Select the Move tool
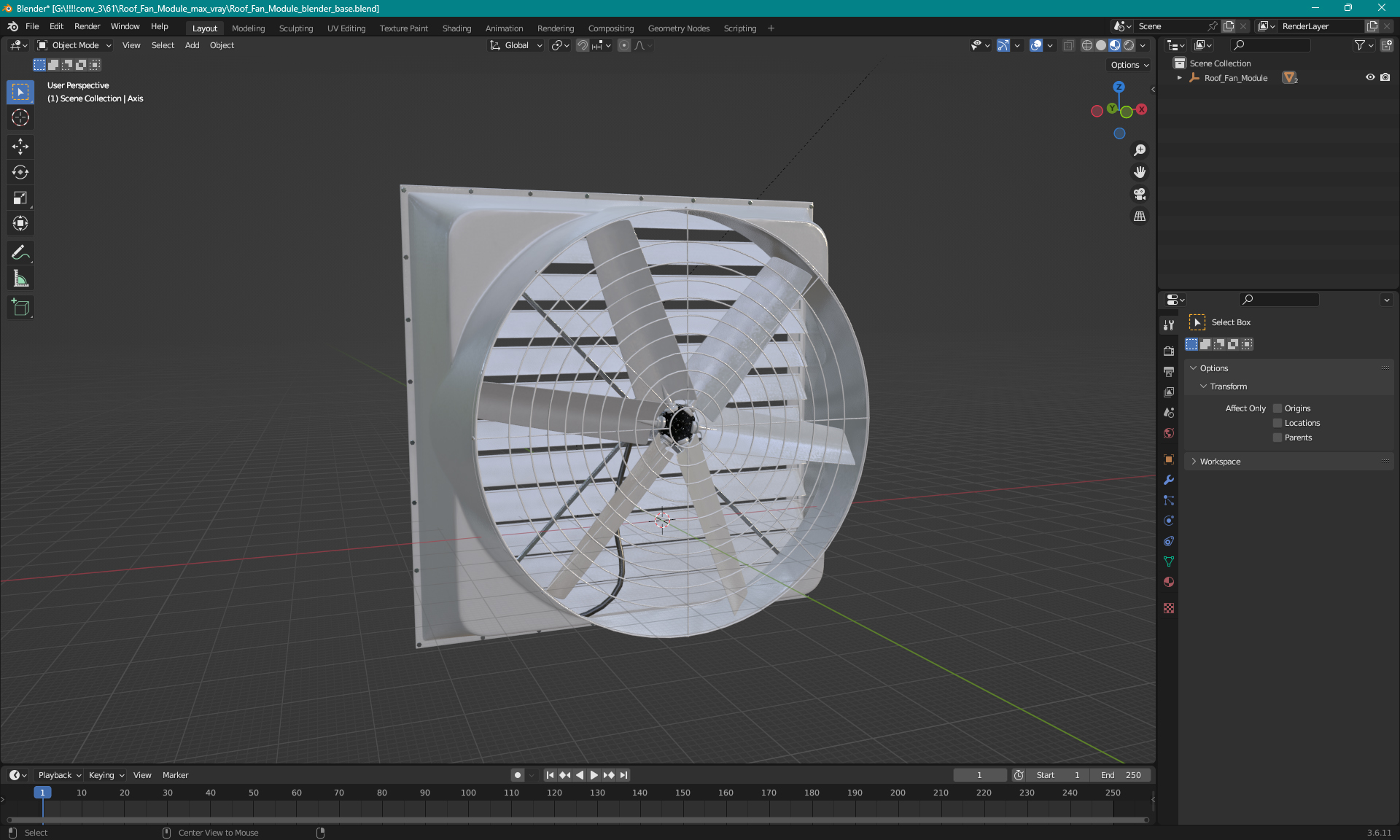Image resolution: width=1400 pixels, height=840 pixels. click(20, 147)
